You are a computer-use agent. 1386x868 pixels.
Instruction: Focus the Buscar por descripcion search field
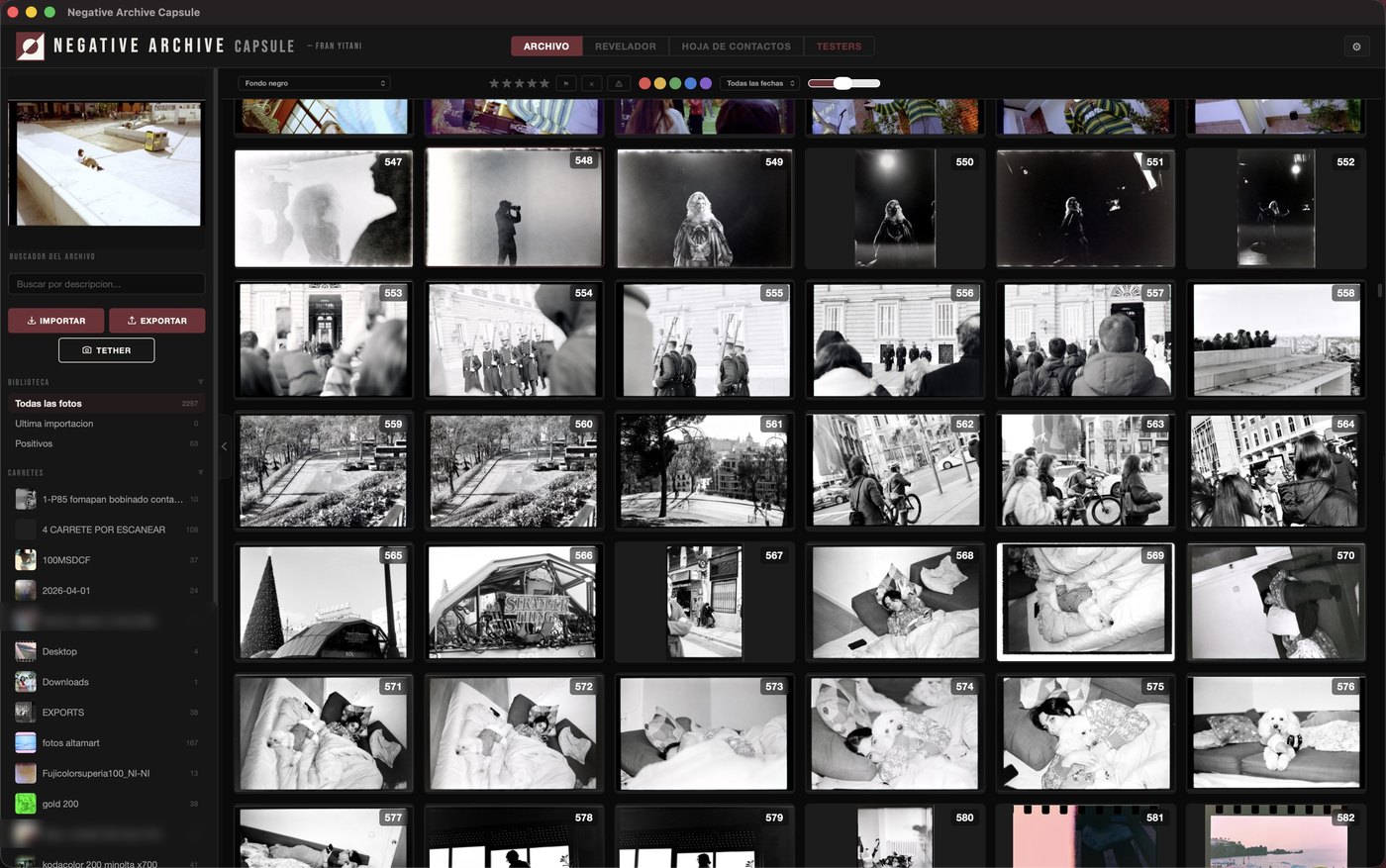tap(107, 284)
